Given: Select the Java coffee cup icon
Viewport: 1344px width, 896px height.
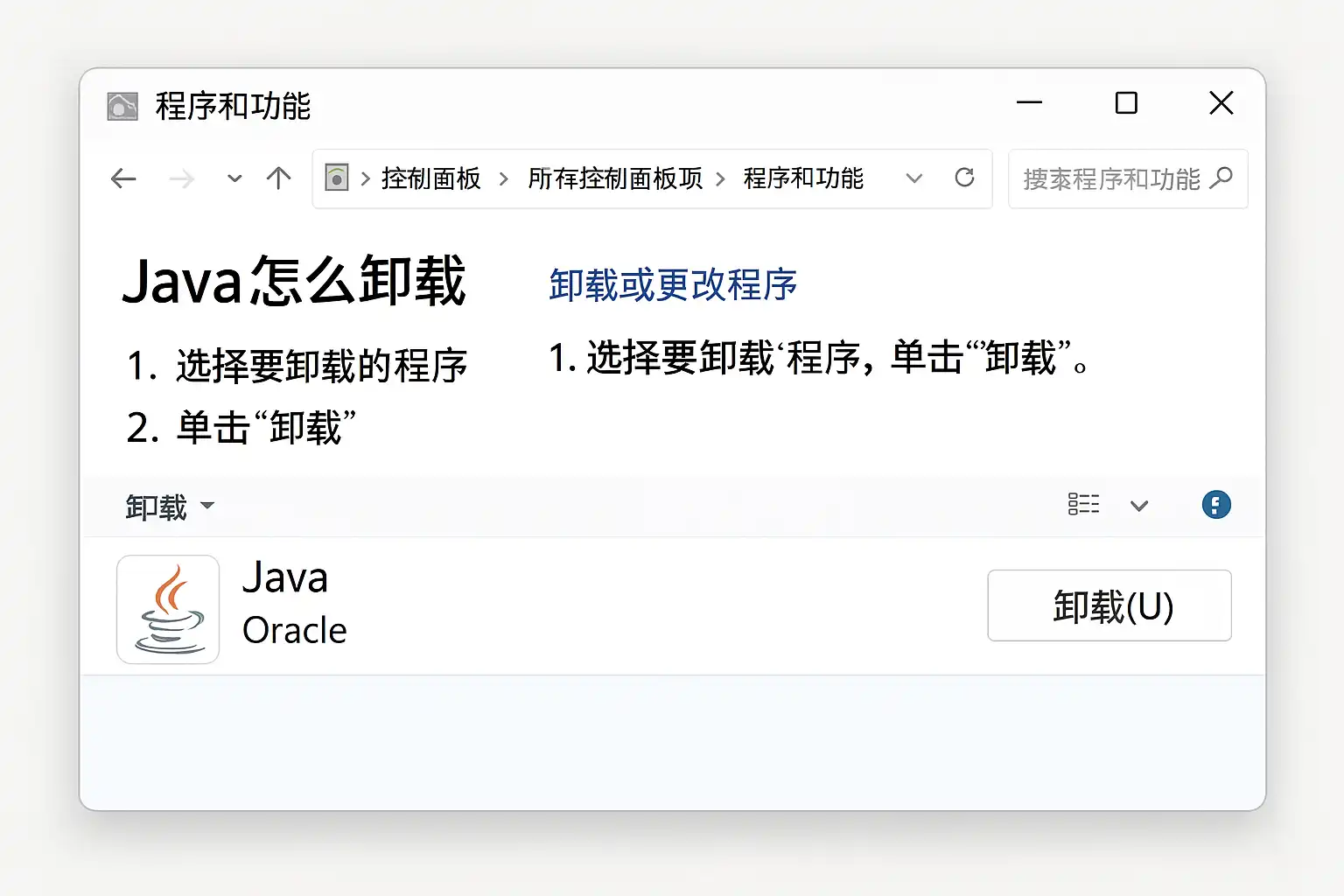Looking at the screenshot, I should point(168,609).
